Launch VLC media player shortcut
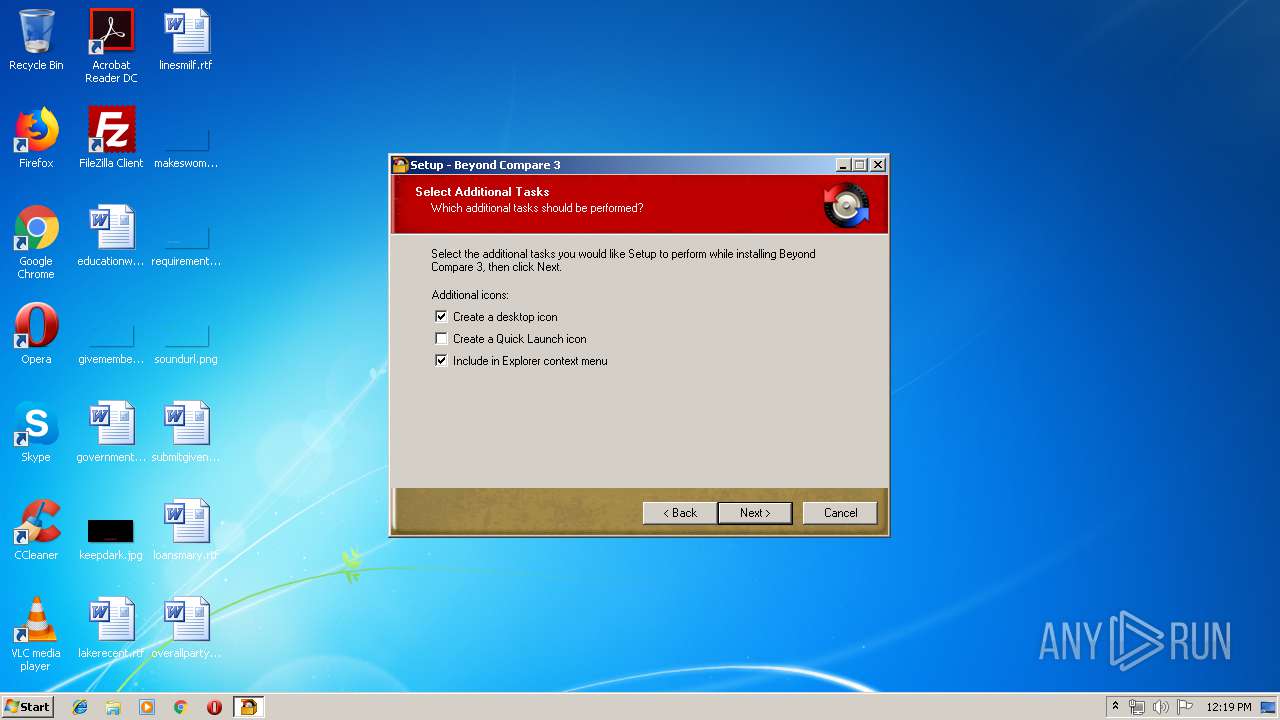The width and height of the screenshot is (1280, 720). (x=36, y=634)
